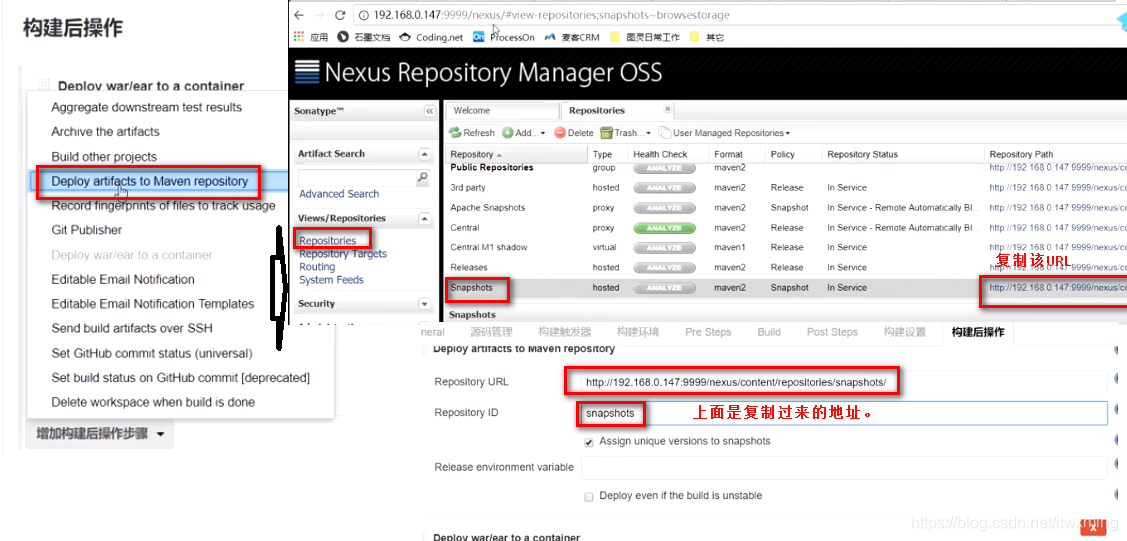Click ANALYZE for 3rd party row

point(664,188)
